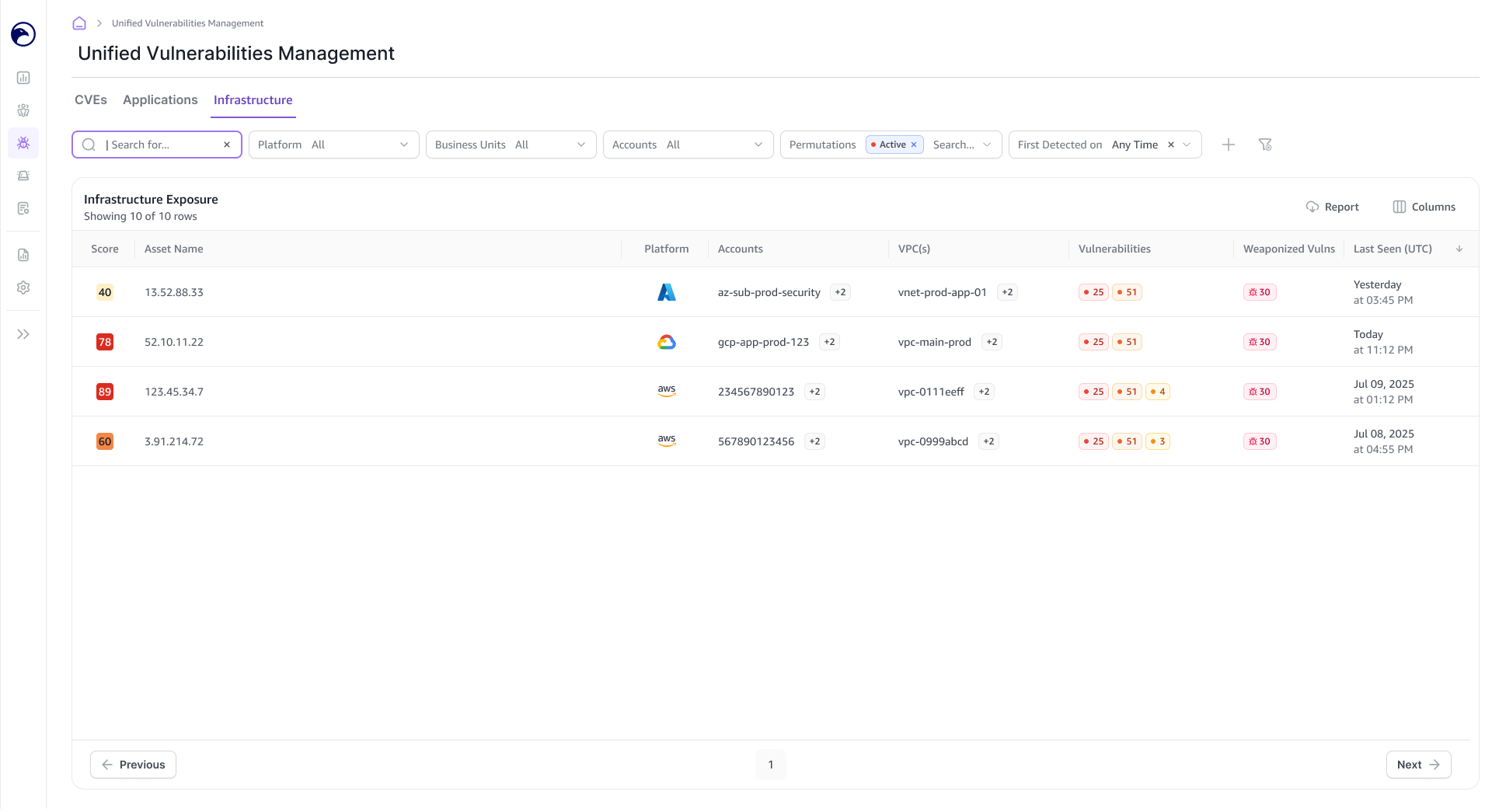The height and width of the screenshot is (812, 1492).
Task: Select the Infrastructure tab
Action: [253, 100]
